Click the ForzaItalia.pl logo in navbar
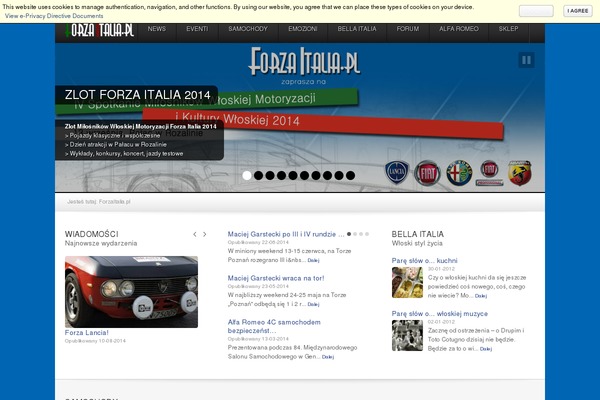 (x=99, y=30)
